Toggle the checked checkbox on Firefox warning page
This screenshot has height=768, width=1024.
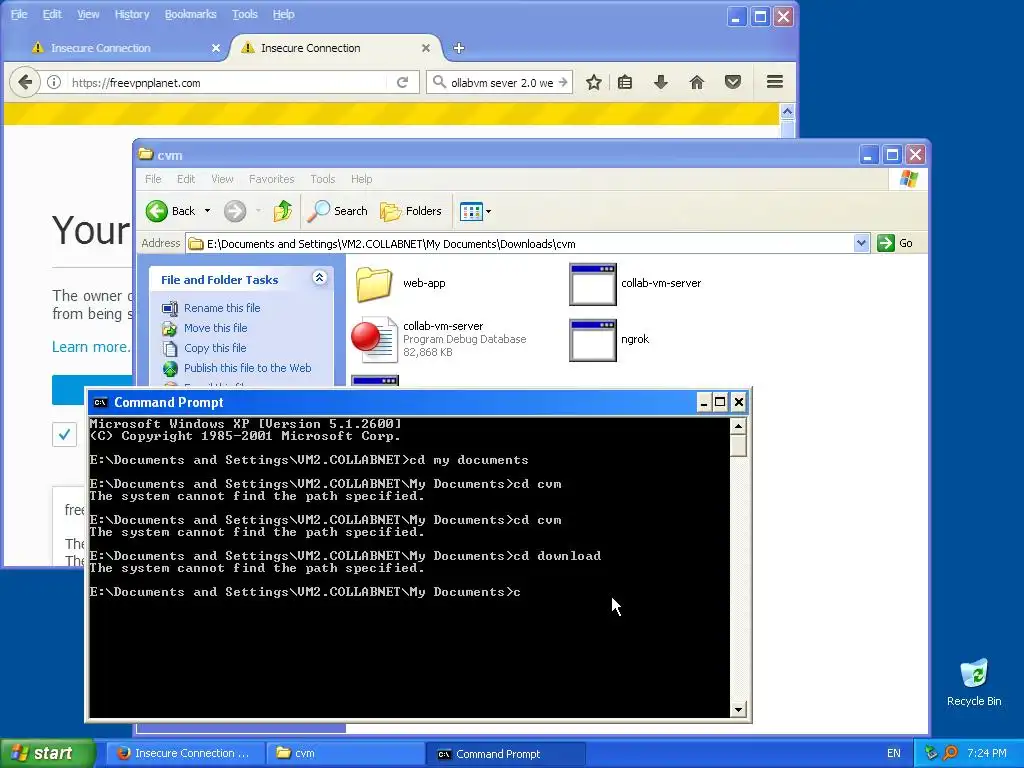(x=65, y=434)
